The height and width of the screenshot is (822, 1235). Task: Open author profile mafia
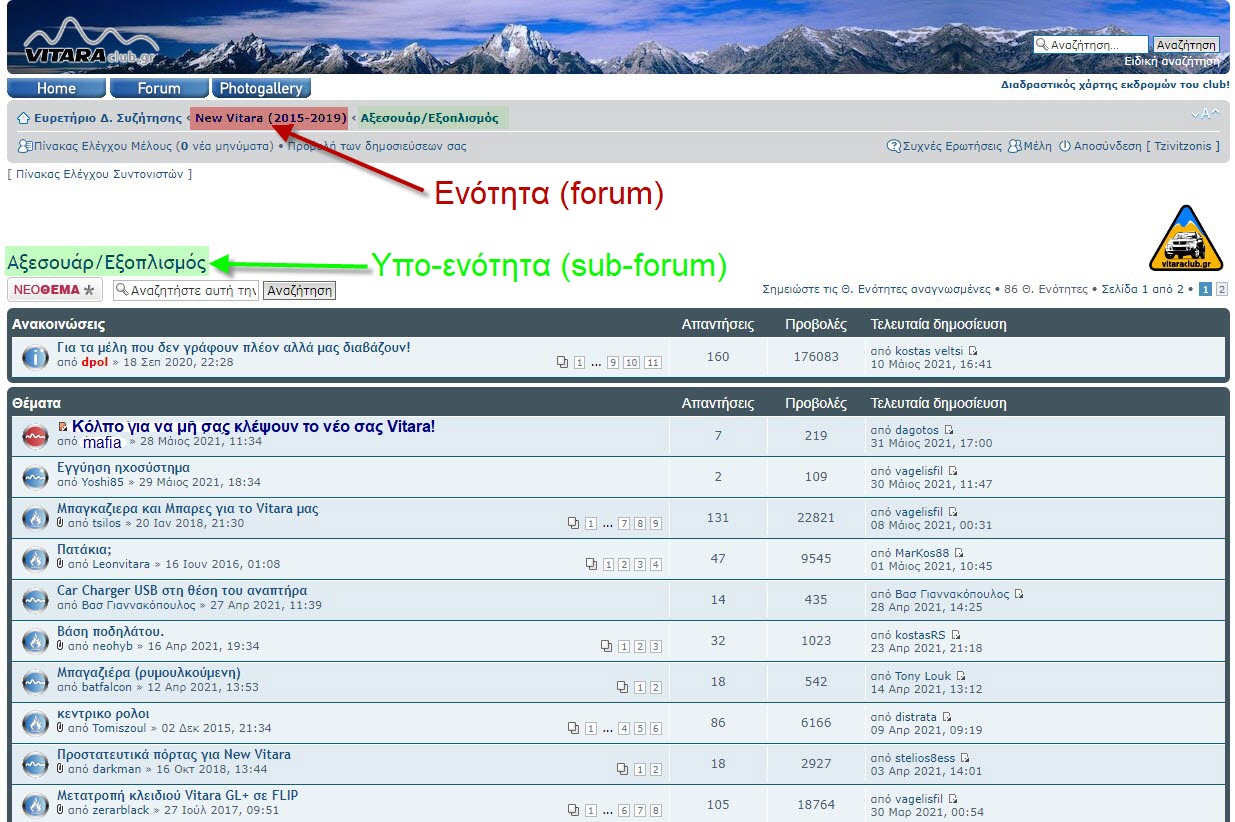point(102,442)
